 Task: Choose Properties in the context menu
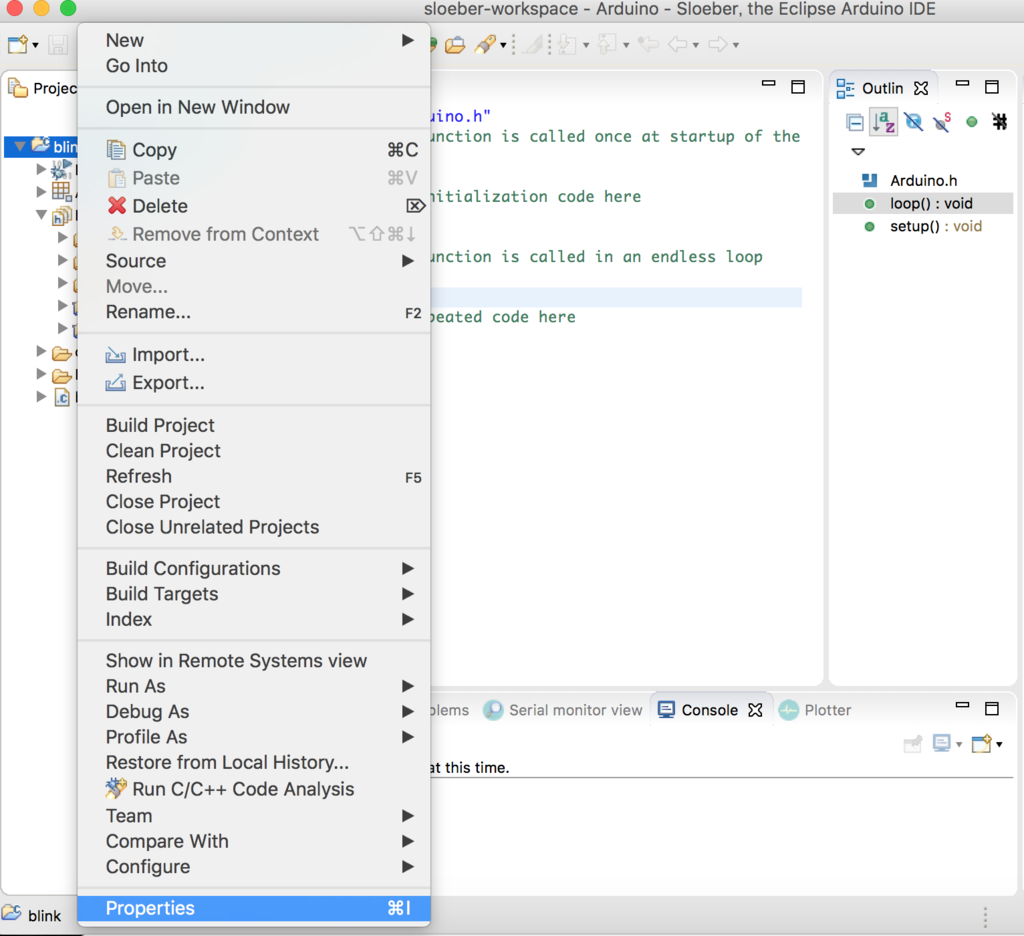pos(254,909)
